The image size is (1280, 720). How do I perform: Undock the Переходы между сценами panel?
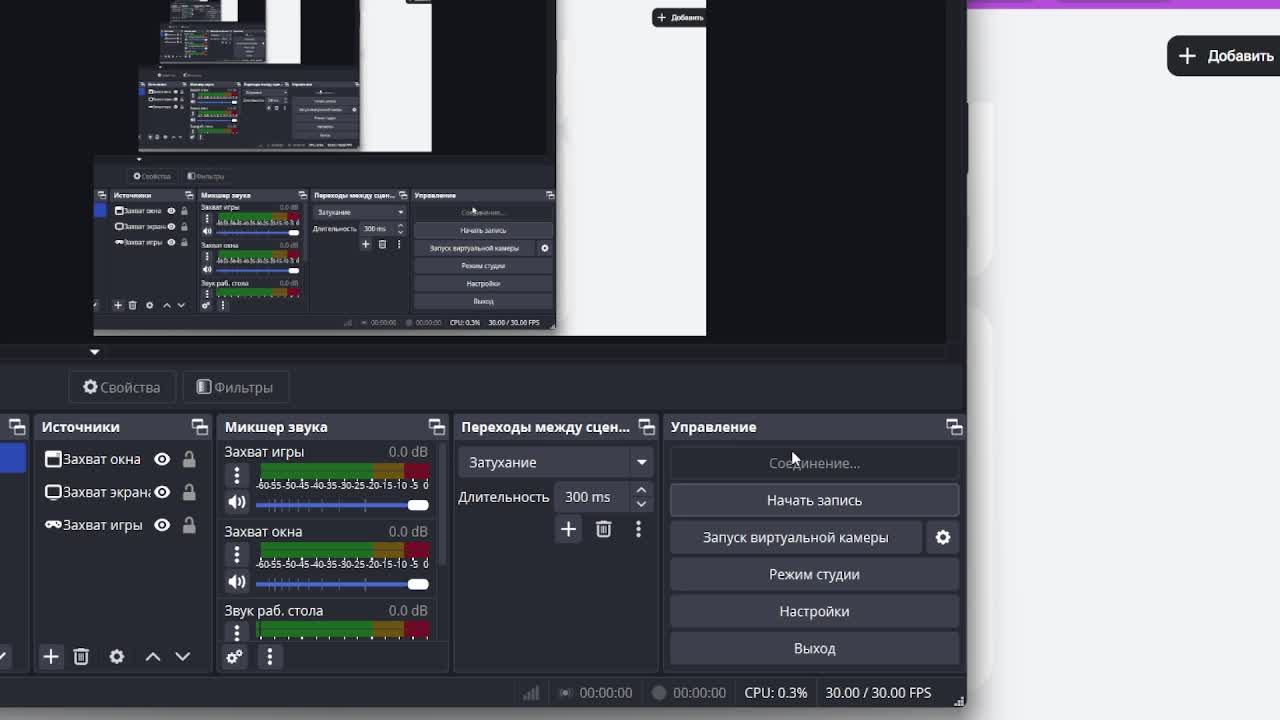click(647, 427)
